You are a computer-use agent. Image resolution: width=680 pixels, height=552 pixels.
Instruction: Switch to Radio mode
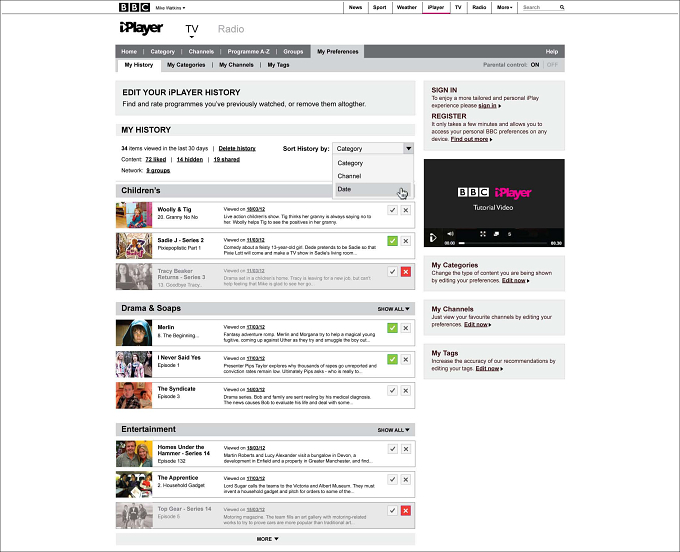coord(231,29)
